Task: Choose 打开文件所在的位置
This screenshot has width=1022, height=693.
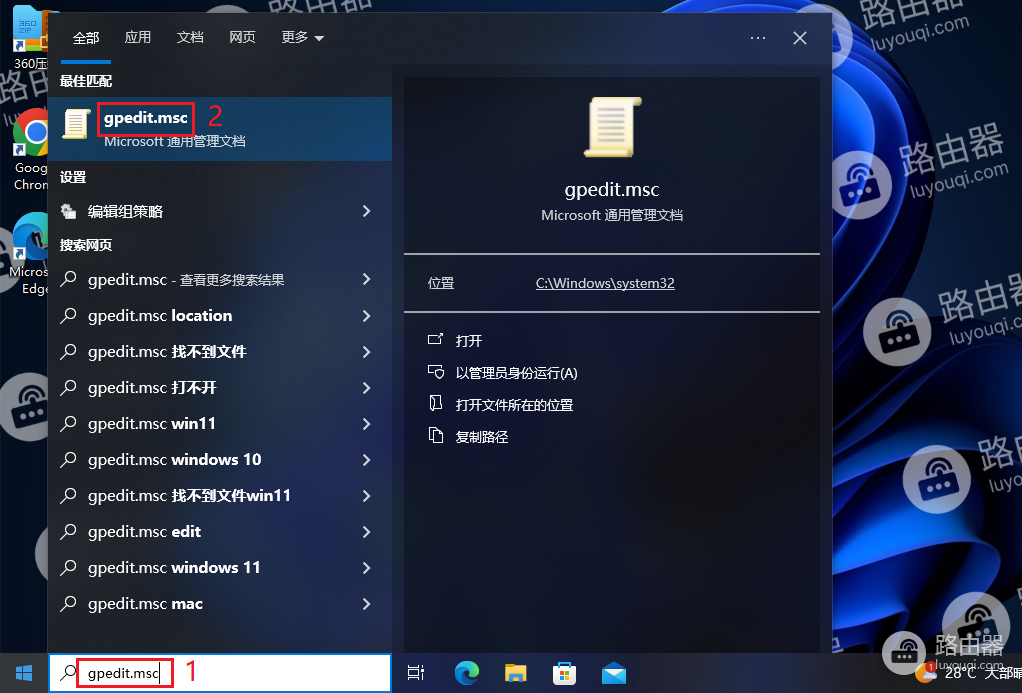Action: tap(514, 405)
